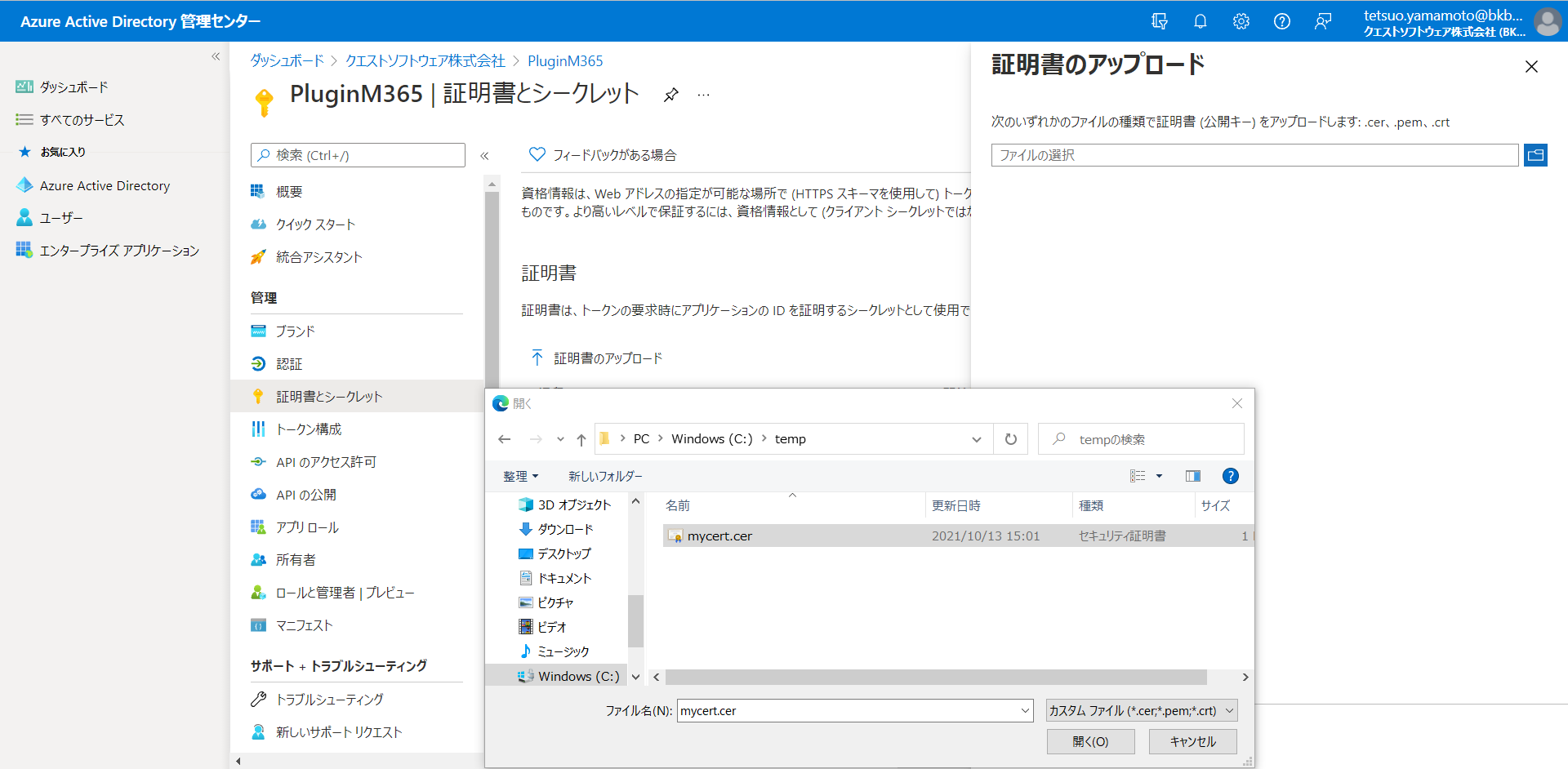Select 証明書とシークレット menu item

357,396
